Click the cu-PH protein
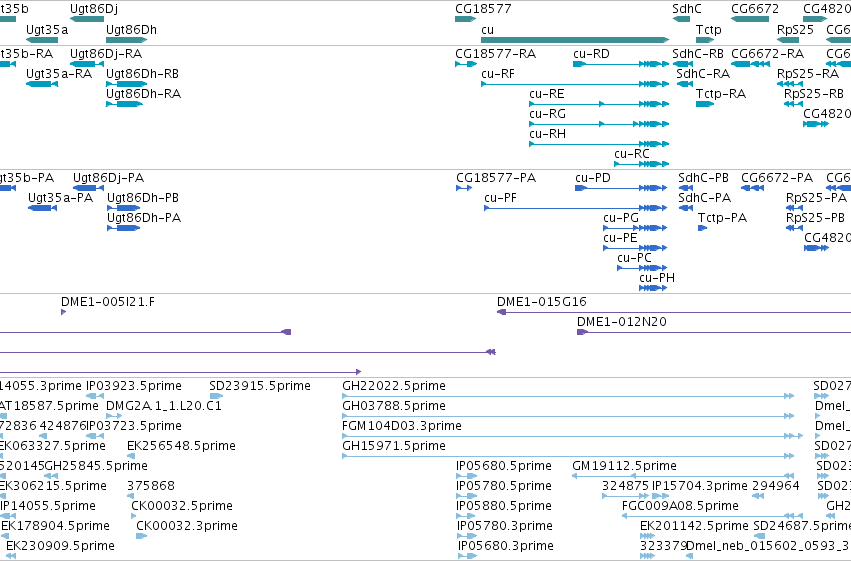The image size is (851, 561). (653, 288)
